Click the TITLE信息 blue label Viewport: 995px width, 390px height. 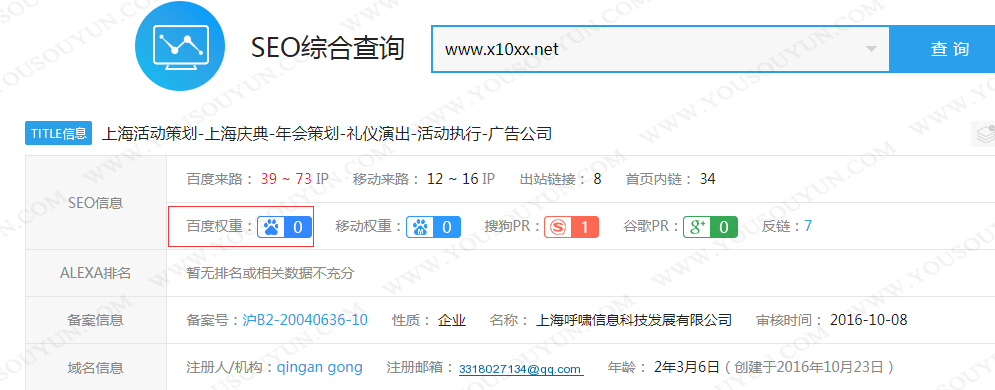[58, 133]
